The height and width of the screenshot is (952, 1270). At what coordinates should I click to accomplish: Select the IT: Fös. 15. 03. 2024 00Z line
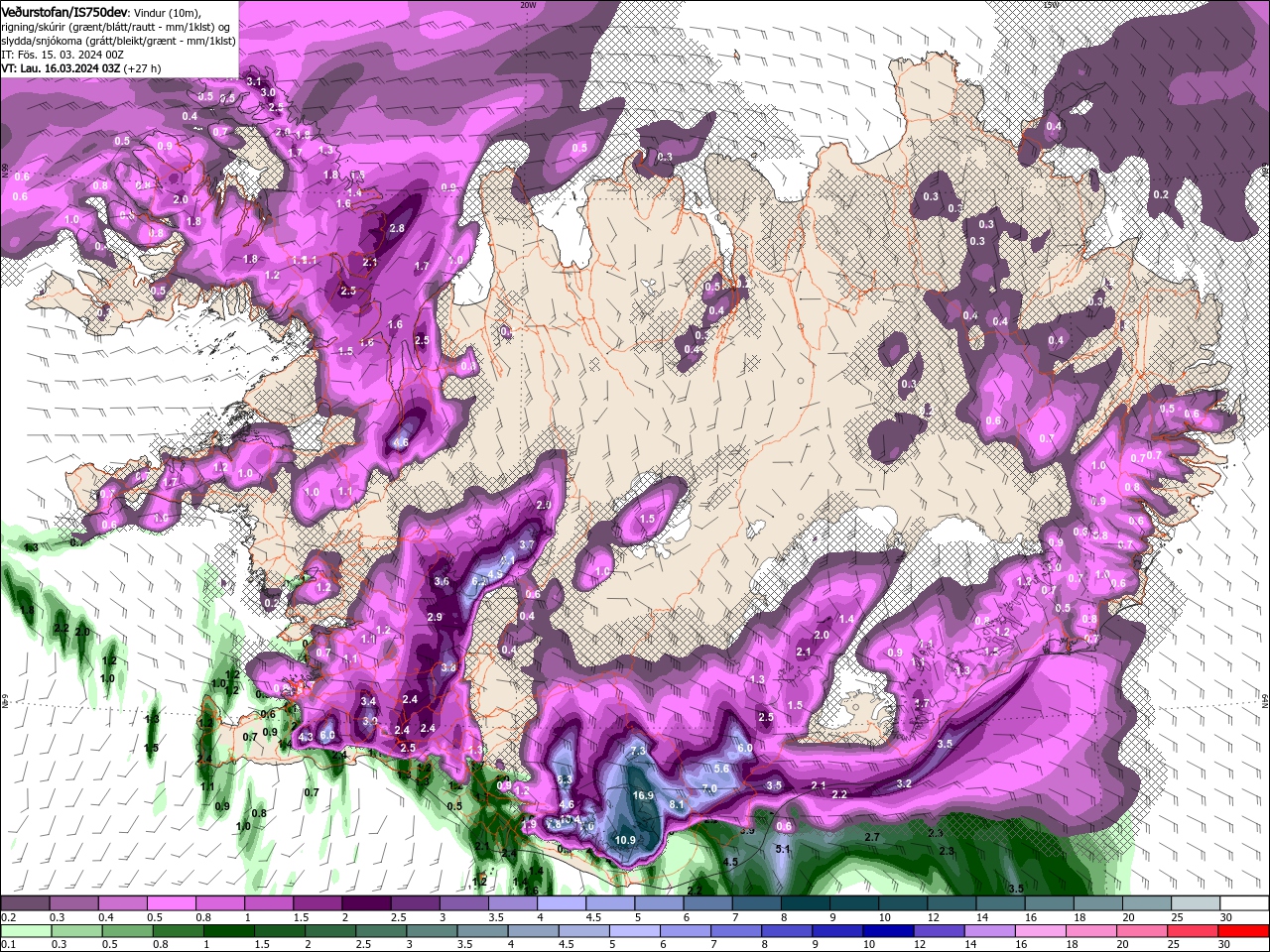point(62,55)
